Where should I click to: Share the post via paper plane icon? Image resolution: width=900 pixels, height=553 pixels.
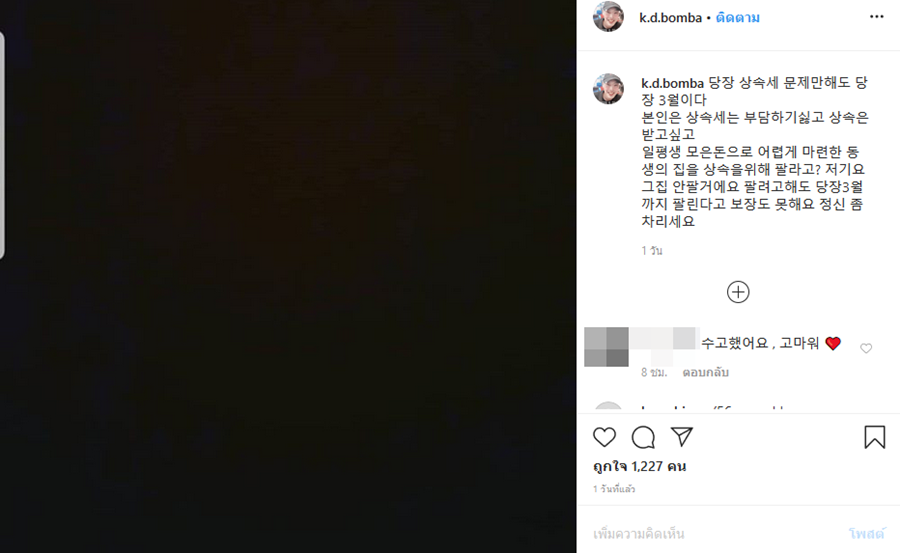(x=682, y=437)
